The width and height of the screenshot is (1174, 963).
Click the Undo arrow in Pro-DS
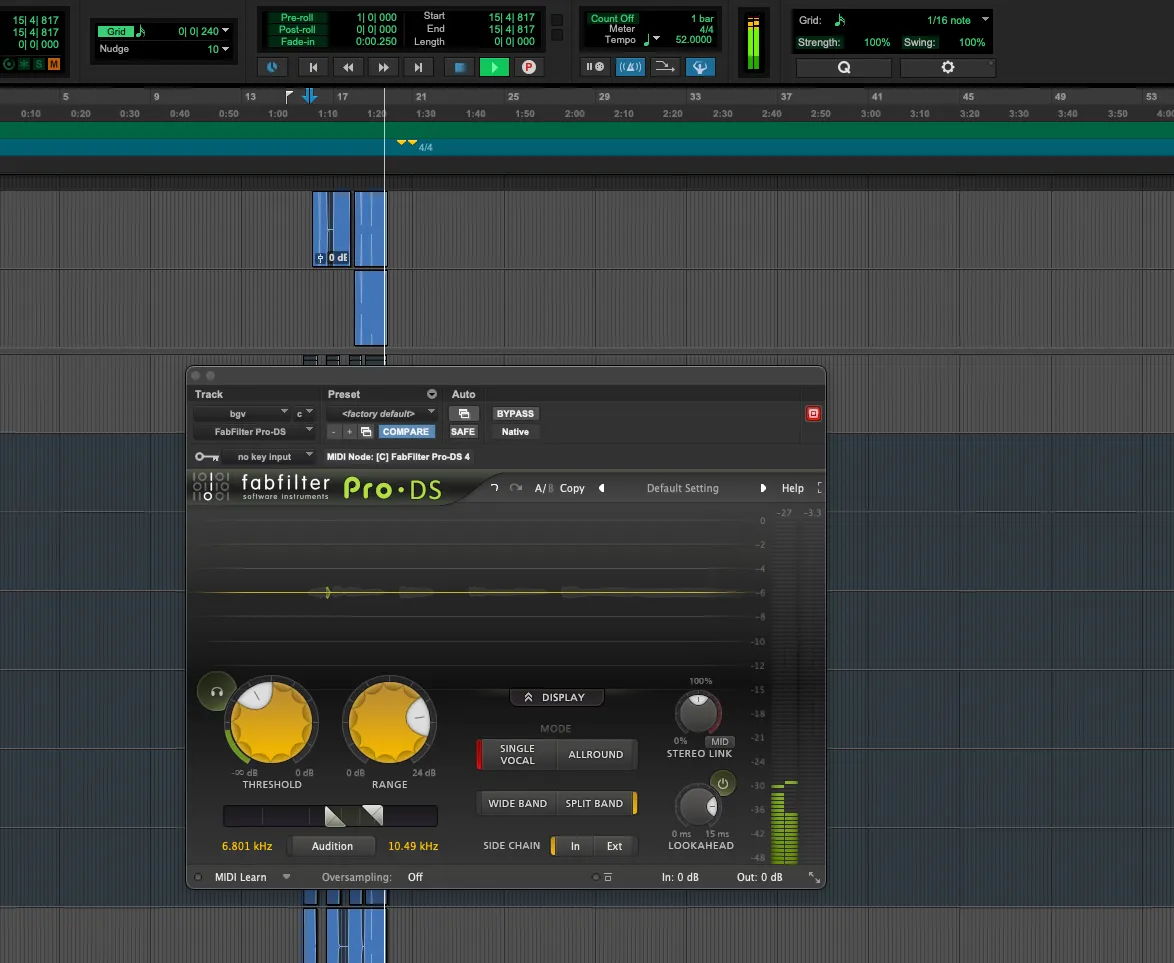click(x=494, y=488)
